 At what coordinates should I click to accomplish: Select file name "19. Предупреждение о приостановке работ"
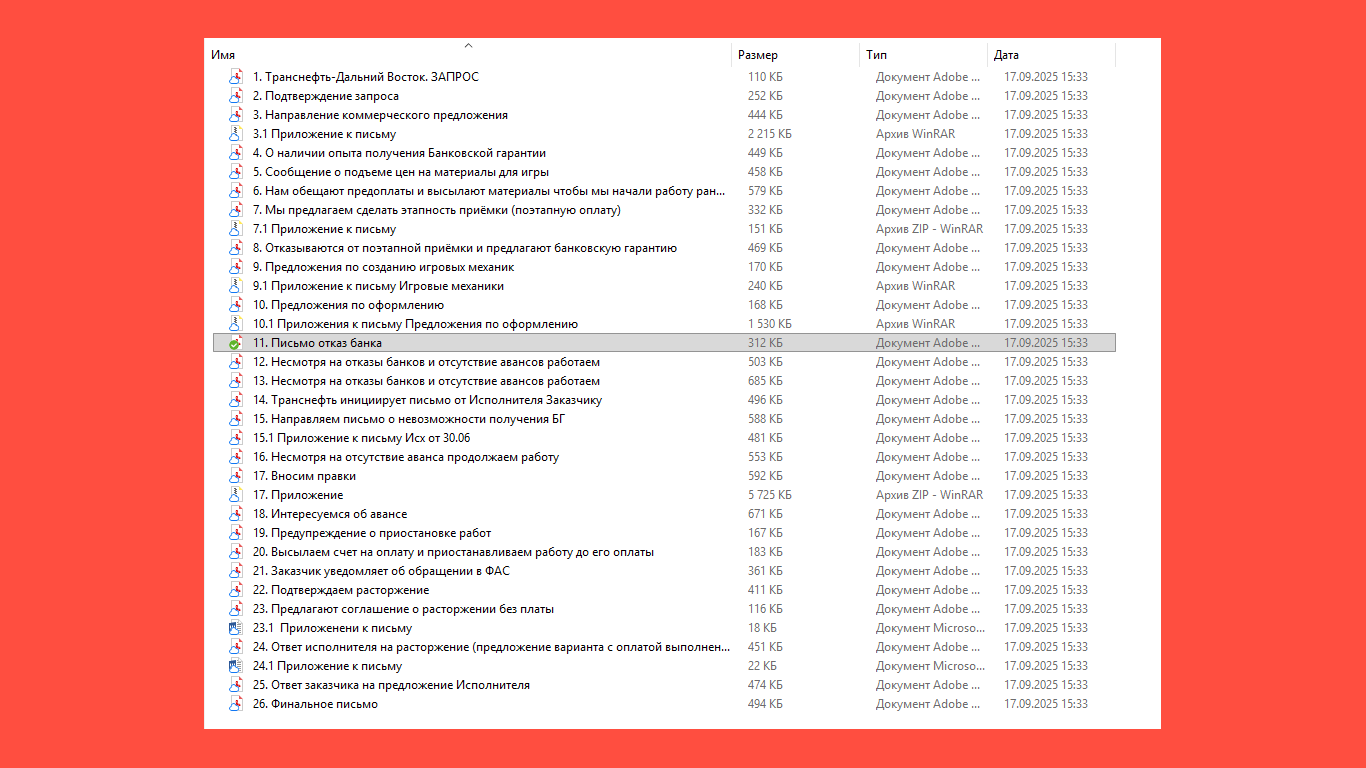(x=372, y=533)
